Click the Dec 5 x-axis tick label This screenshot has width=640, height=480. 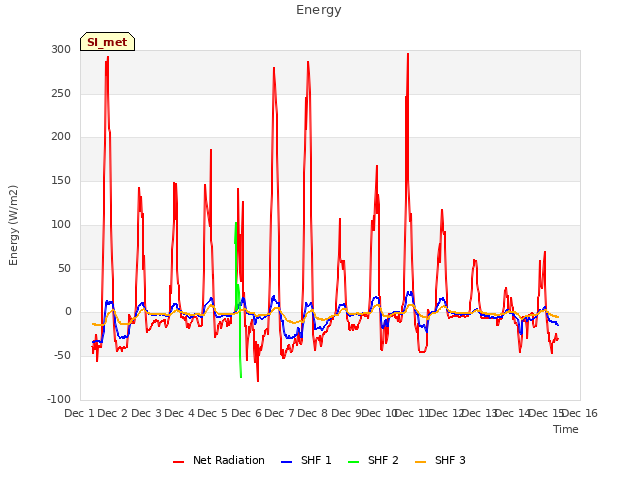coord(213,413)
